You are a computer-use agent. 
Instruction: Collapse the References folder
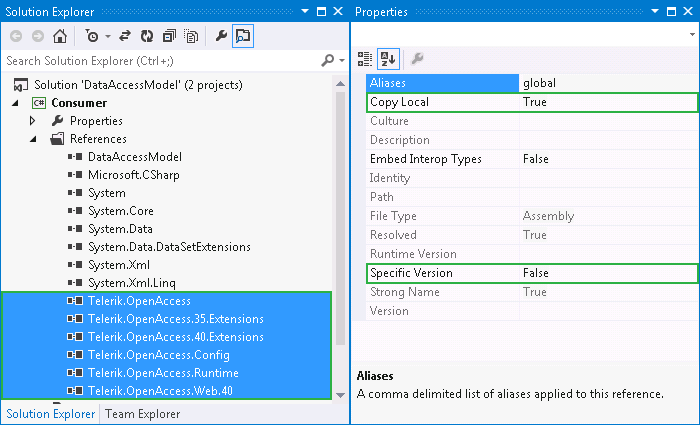pyautogui.click(x=33, y=139)
